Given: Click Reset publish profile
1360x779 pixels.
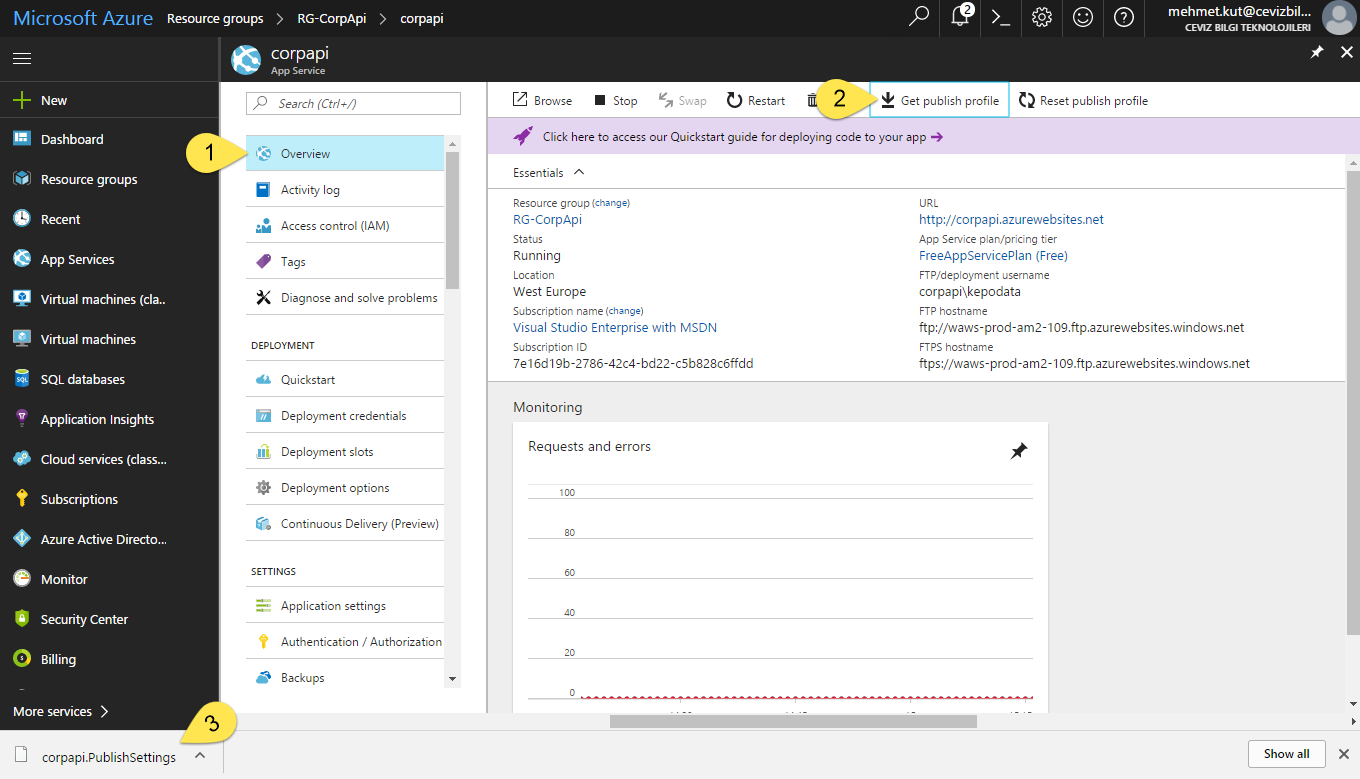Looking at the screenshot, I should tap(1083, 100).
